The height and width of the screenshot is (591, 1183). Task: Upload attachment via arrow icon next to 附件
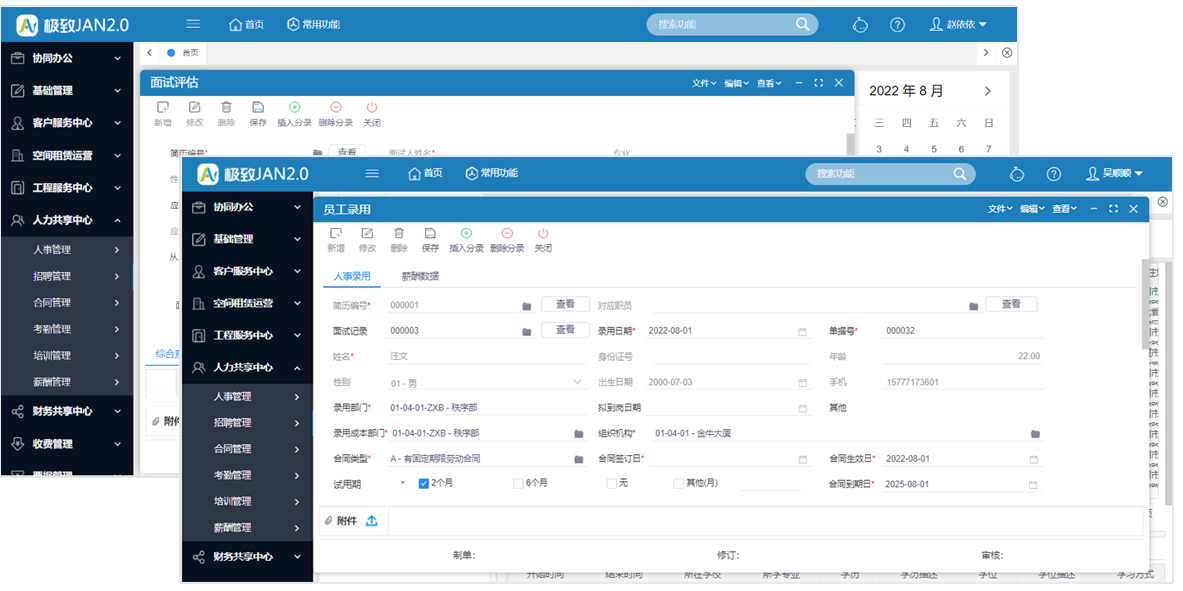(x=372, y=521)
